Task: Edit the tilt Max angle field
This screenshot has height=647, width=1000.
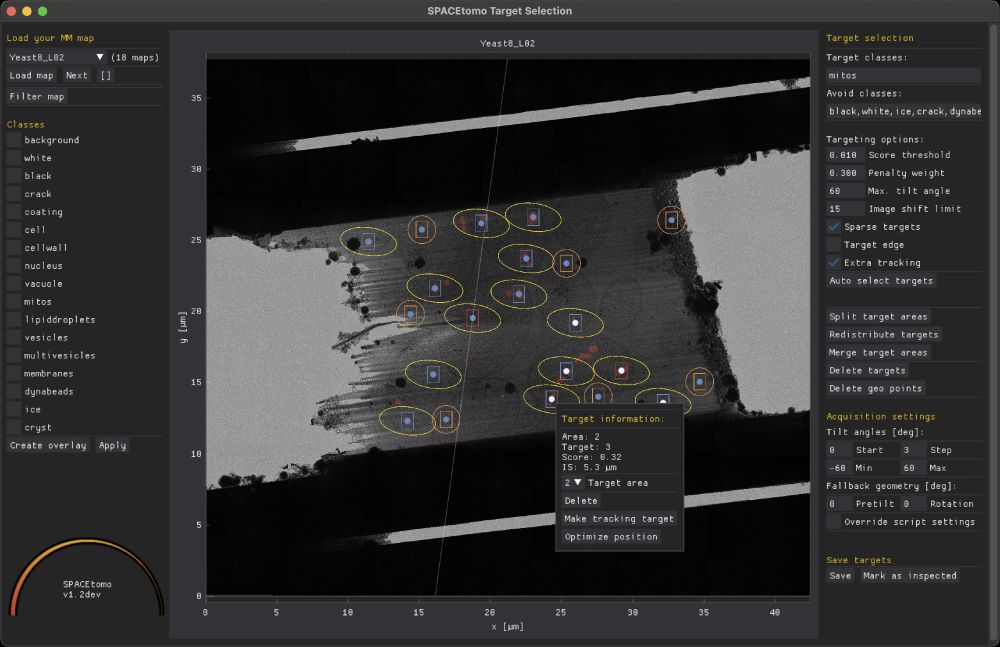Action: point(913,468)
